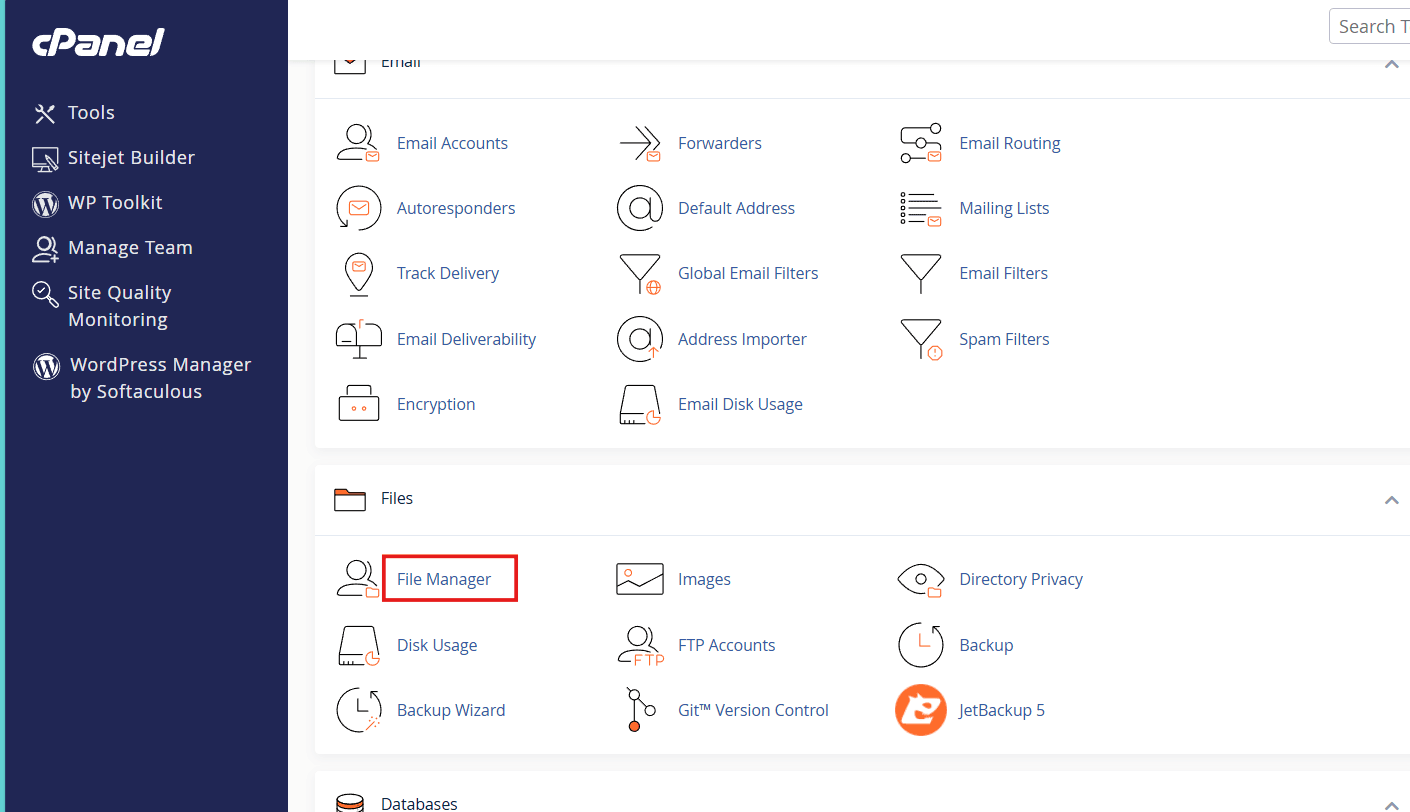Collapse the Files section

[x=1391, y=499]
